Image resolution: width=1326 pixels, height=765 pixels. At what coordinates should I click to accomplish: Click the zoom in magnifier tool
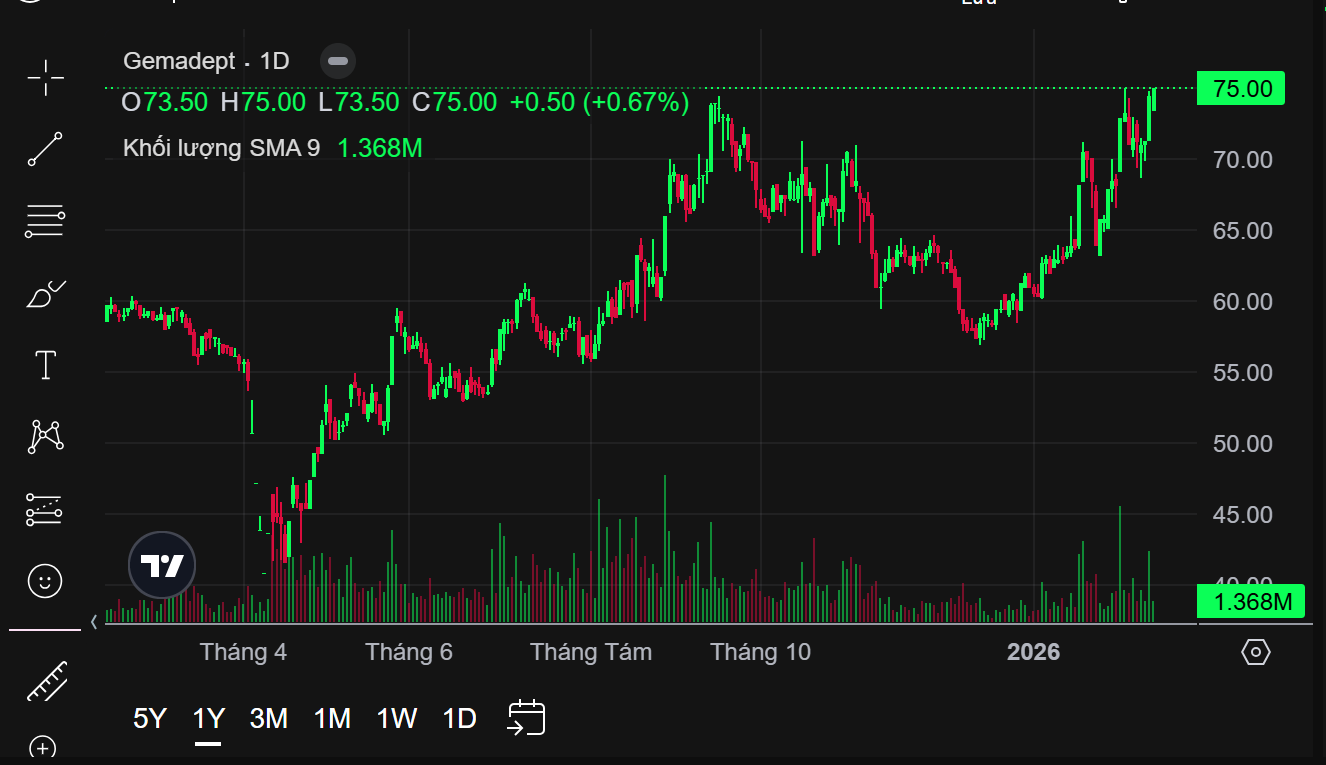pos(42,747)
